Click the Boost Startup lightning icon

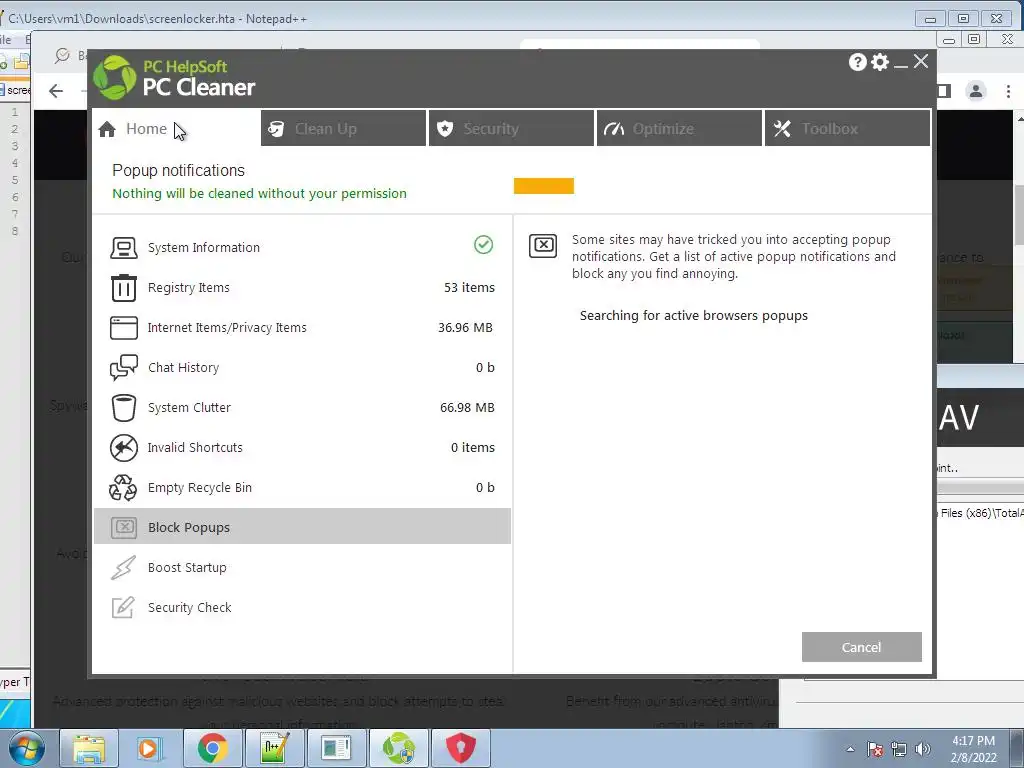123,568
